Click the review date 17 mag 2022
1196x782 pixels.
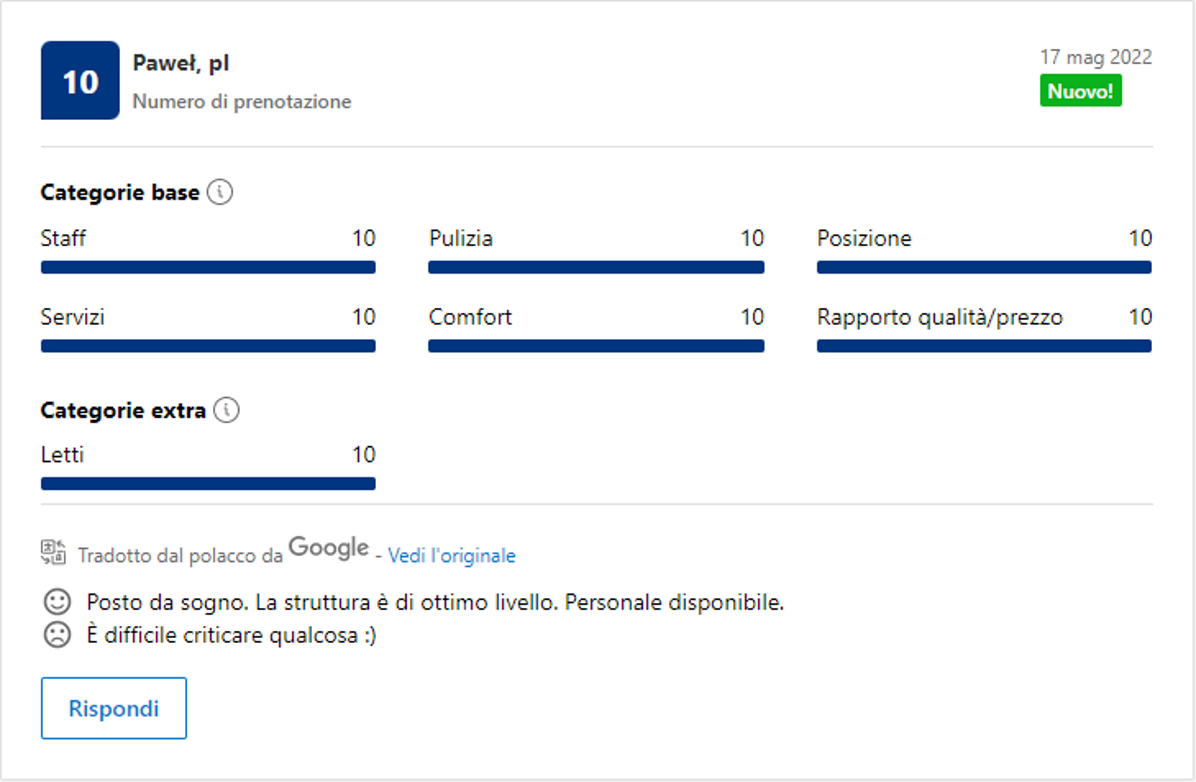click(1096, 57)
